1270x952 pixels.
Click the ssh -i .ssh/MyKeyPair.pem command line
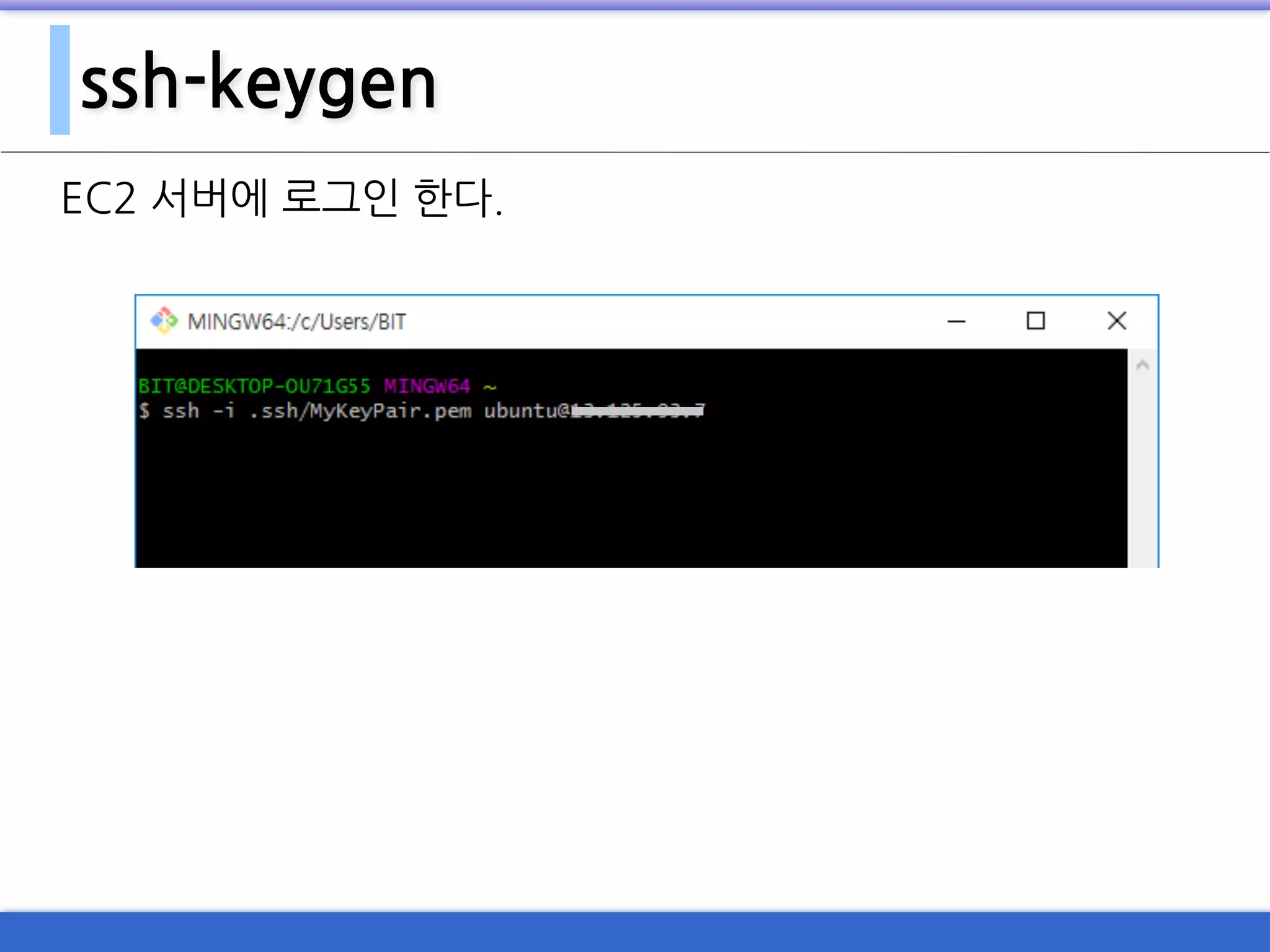pos(422,411)
